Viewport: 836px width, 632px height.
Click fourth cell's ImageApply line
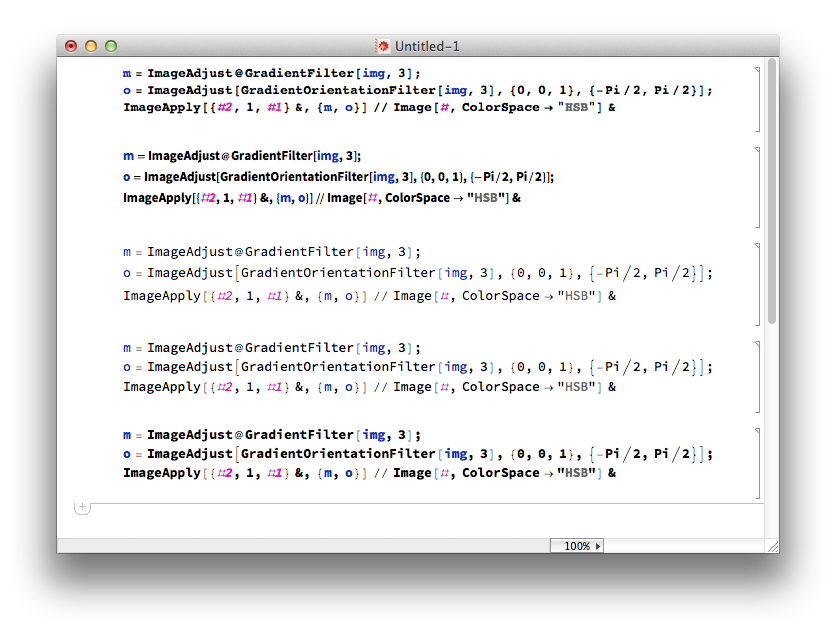click(369, 387)
